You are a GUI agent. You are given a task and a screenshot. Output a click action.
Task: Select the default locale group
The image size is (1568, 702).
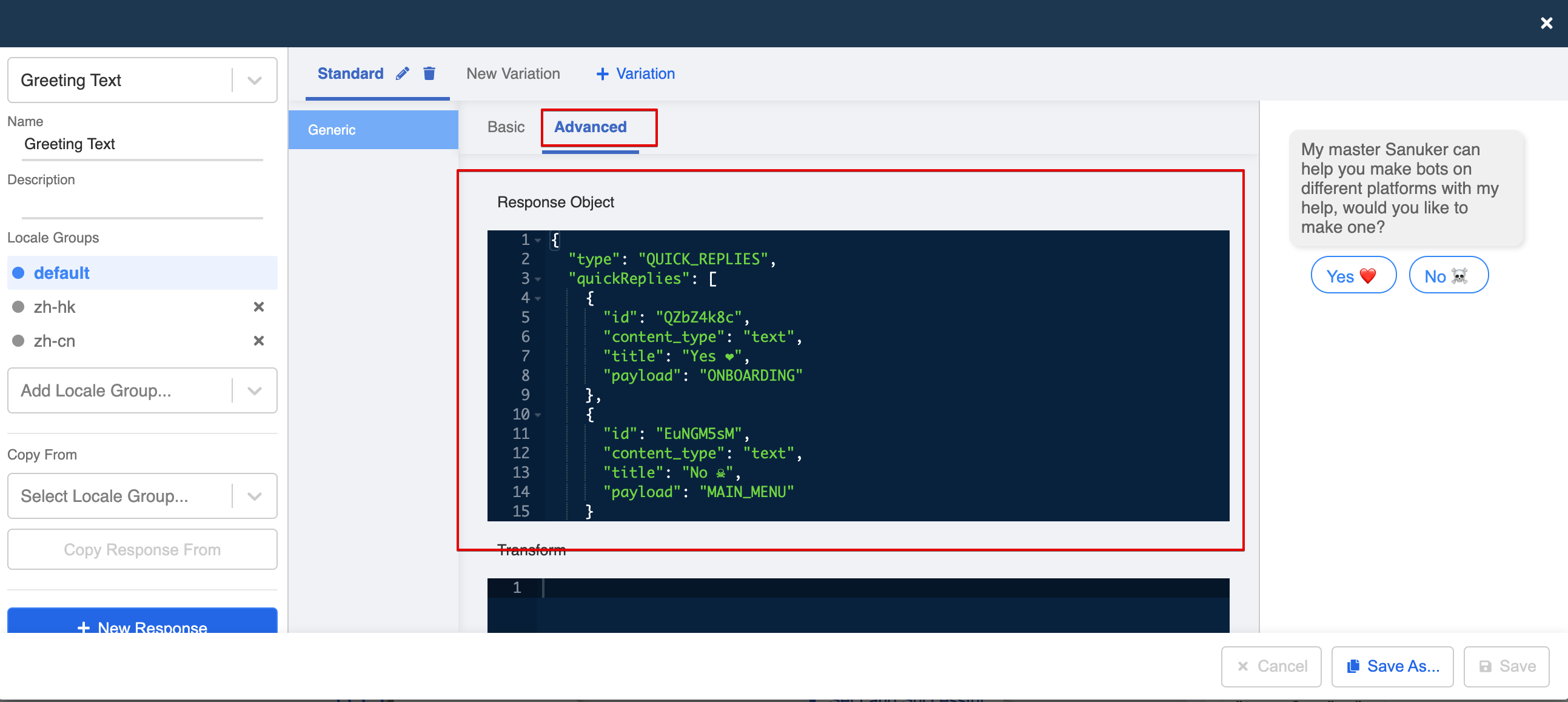[x=142, y=273]
